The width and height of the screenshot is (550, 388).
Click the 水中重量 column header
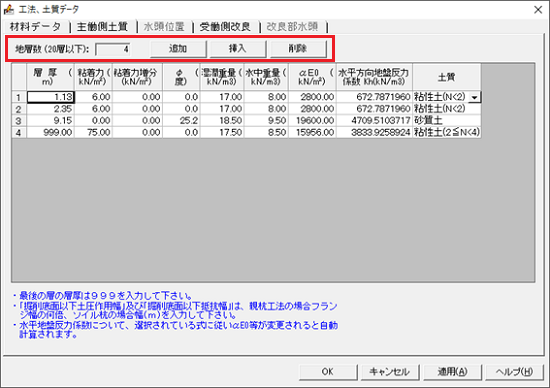[266, 77]
